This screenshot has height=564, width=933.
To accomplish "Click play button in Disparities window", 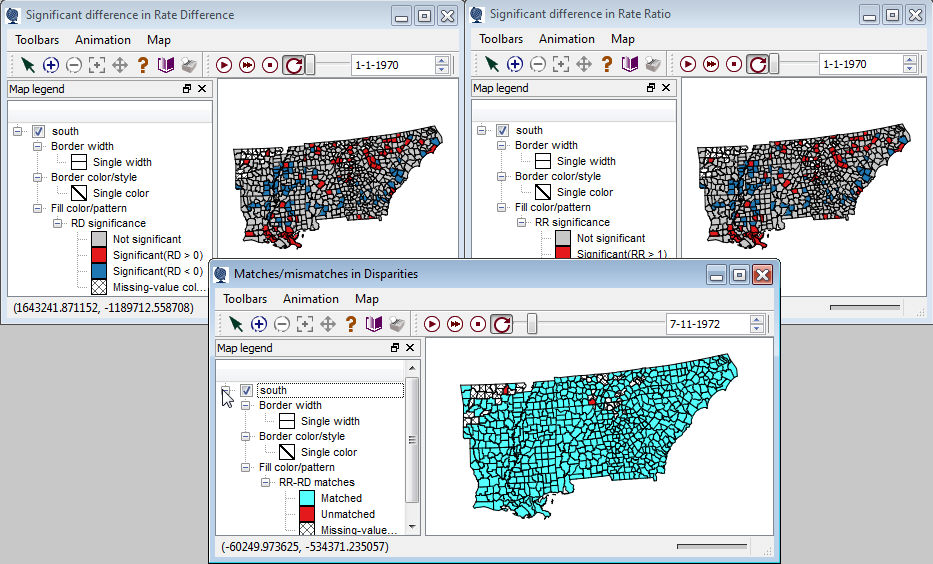I will [432, 324].
